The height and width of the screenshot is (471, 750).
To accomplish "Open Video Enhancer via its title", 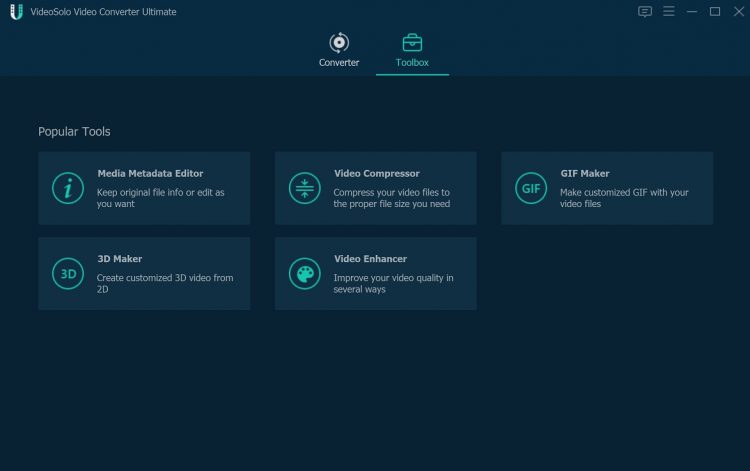I will [x=370, y=259].
